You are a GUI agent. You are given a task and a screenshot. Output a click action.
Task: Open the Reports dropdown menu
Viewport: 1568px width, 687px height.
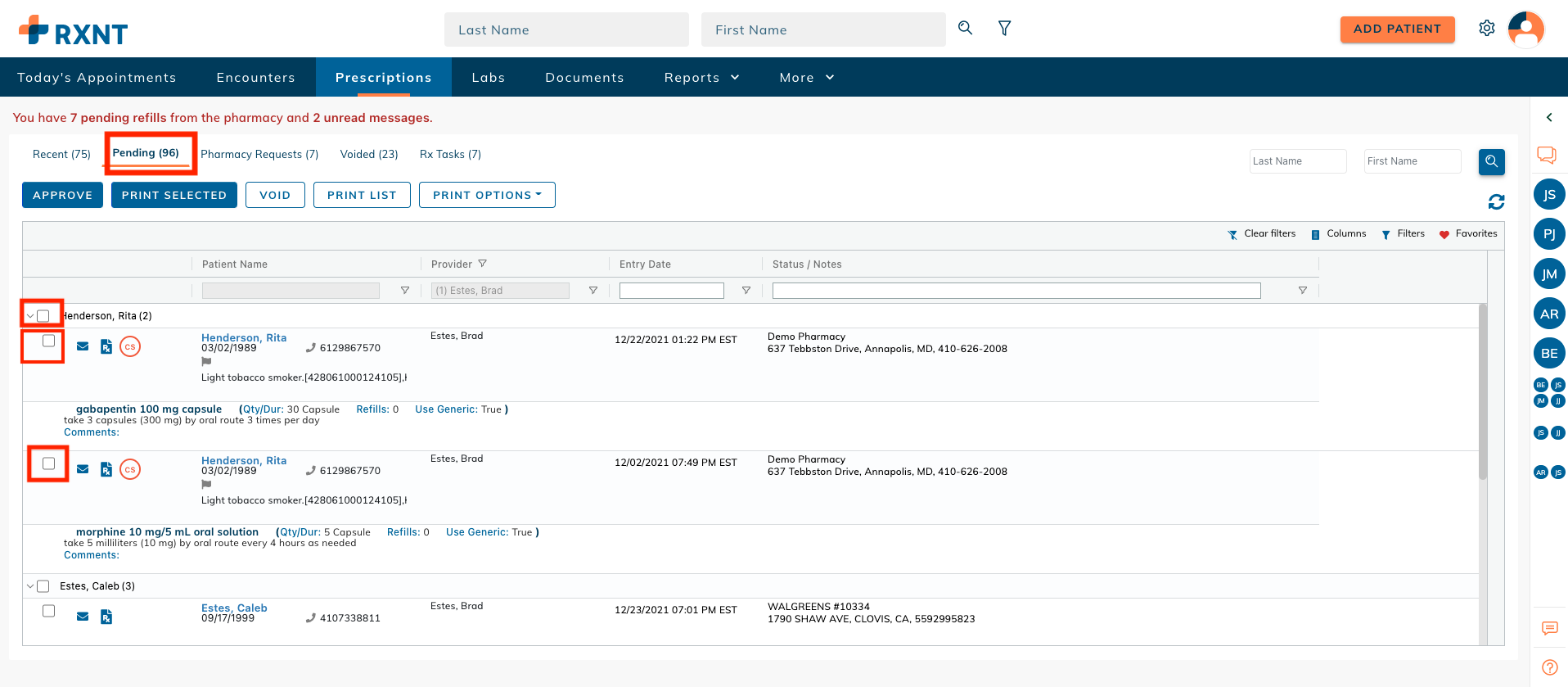pyautogui.click(x=702, y=77)
